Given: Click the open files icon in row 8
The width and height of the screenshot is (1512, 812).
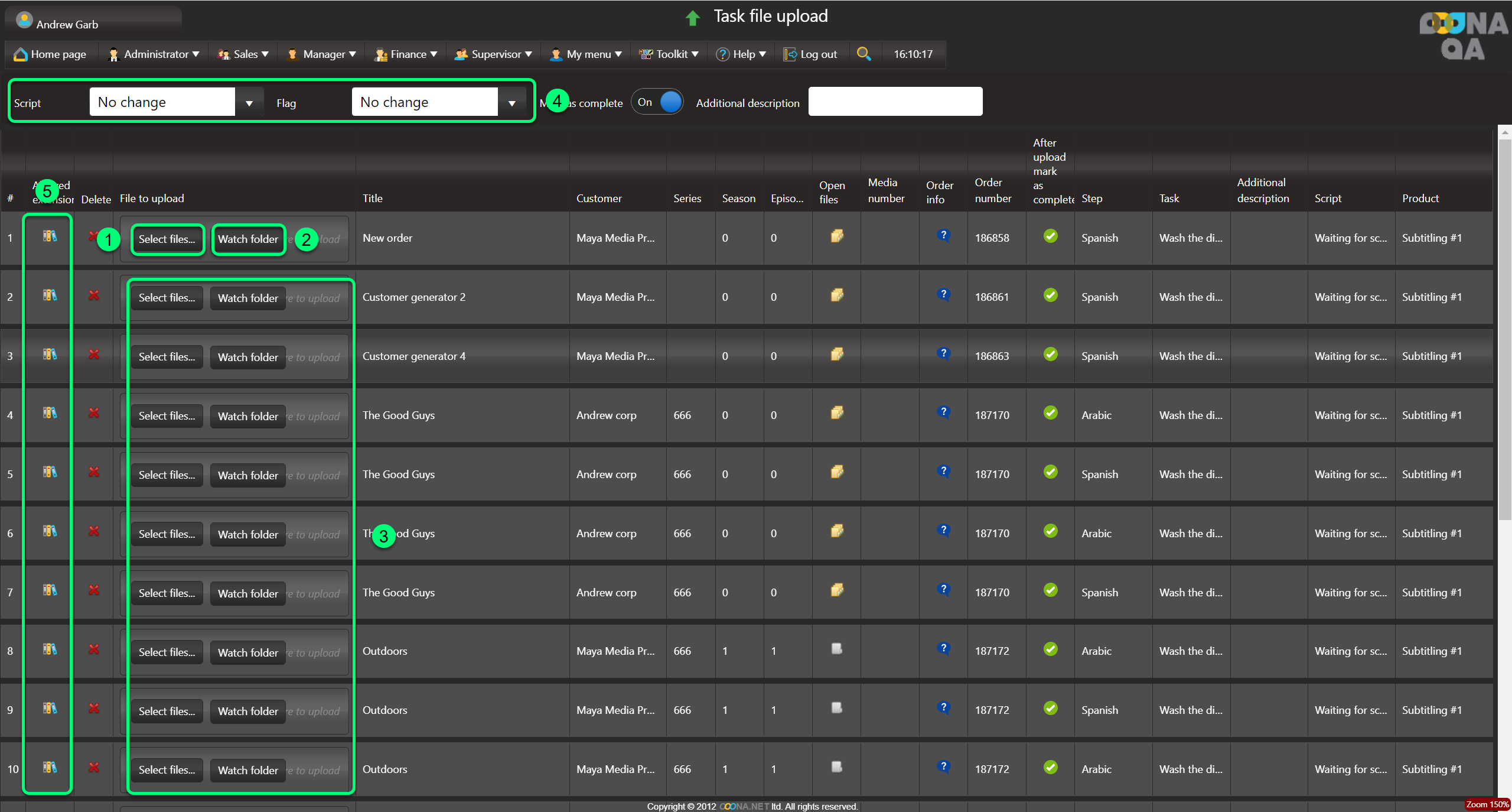Looking at the screenshot, I should [x=836, y=649].
